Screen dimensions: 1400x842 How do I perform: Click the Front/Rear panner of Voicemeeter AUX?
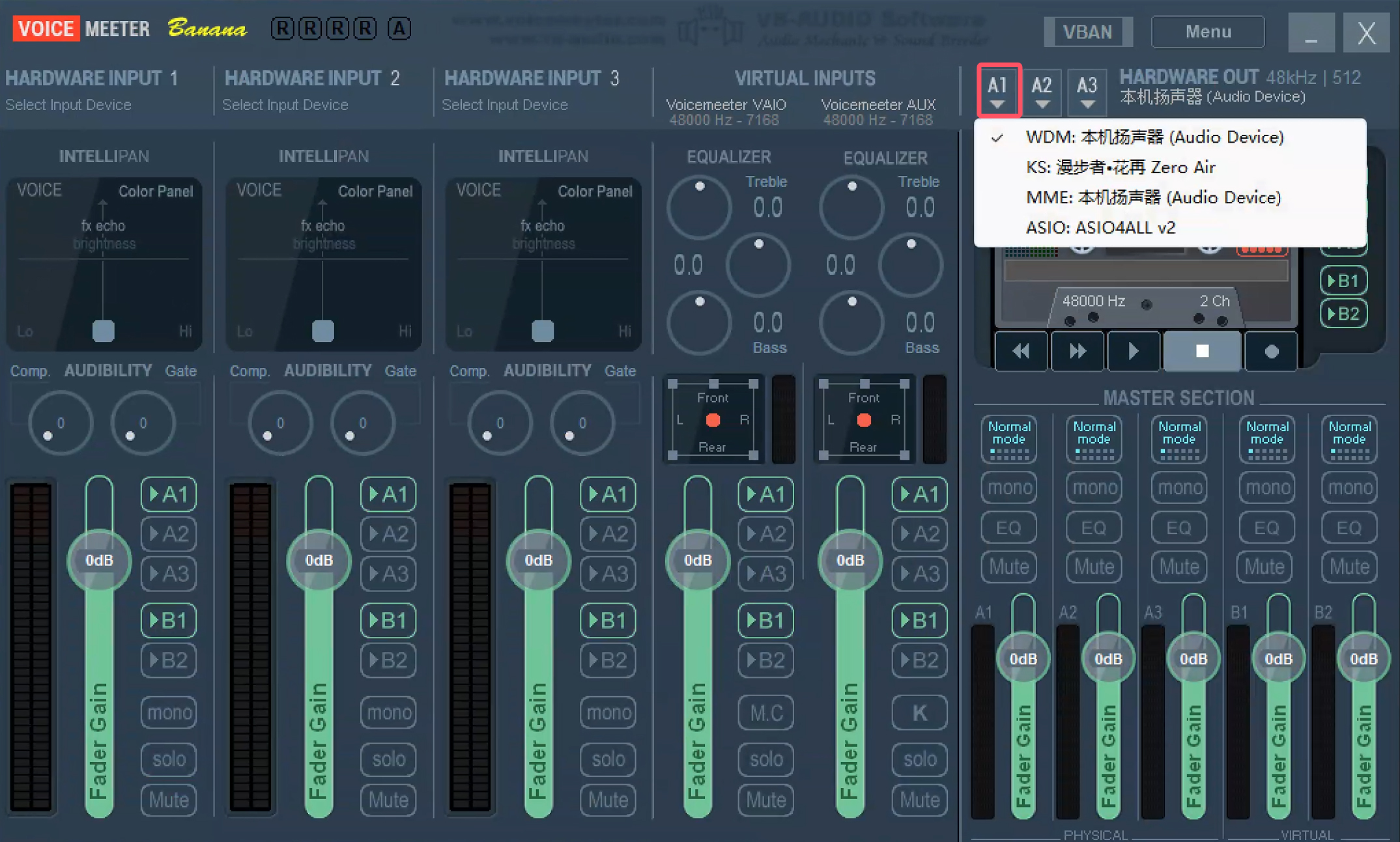pos(864,420)
